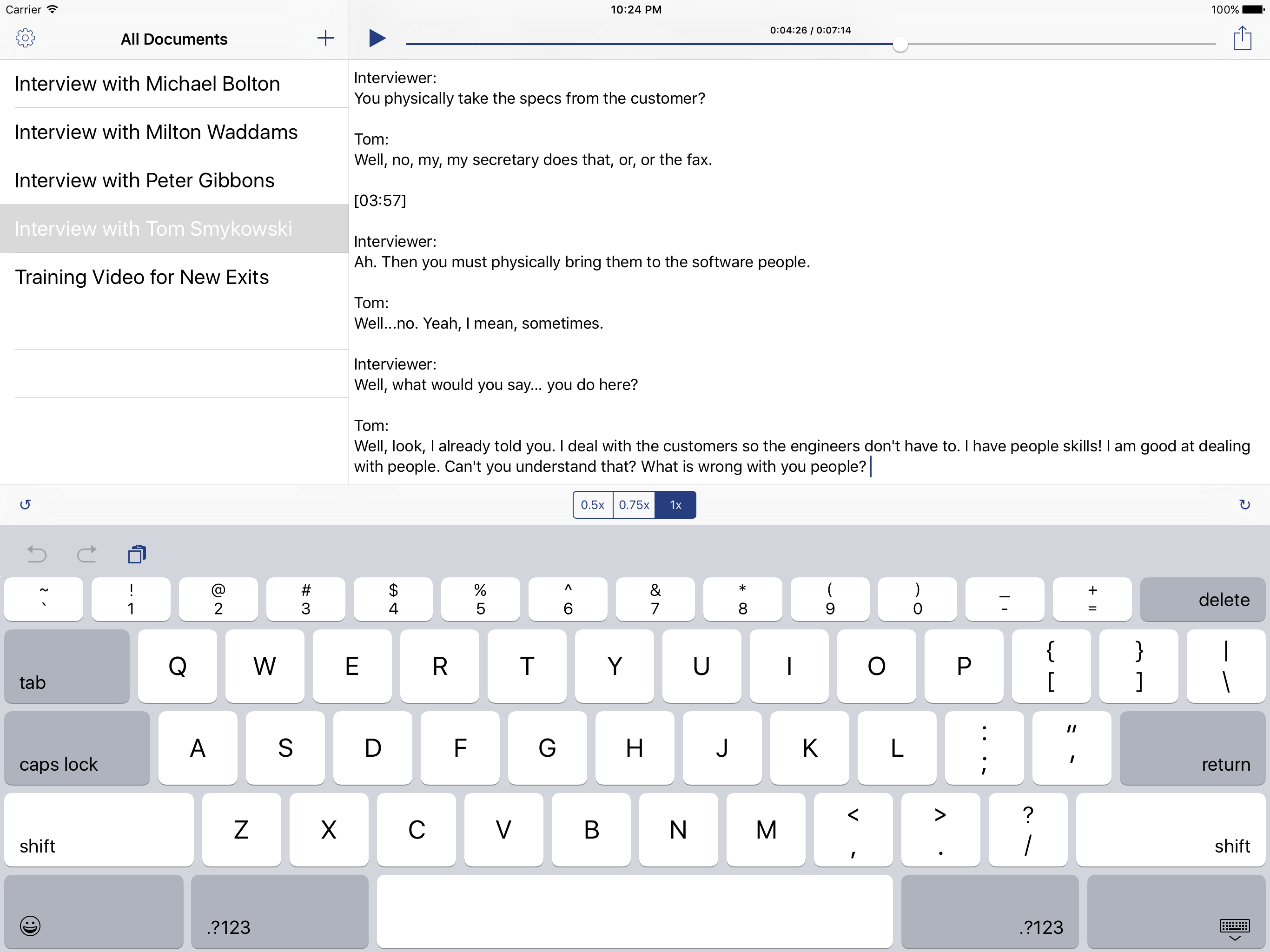Image resolution: width=1270 pixels, height=952 pixels.
Task: Open the share export icon
Action: (1243, 39)
